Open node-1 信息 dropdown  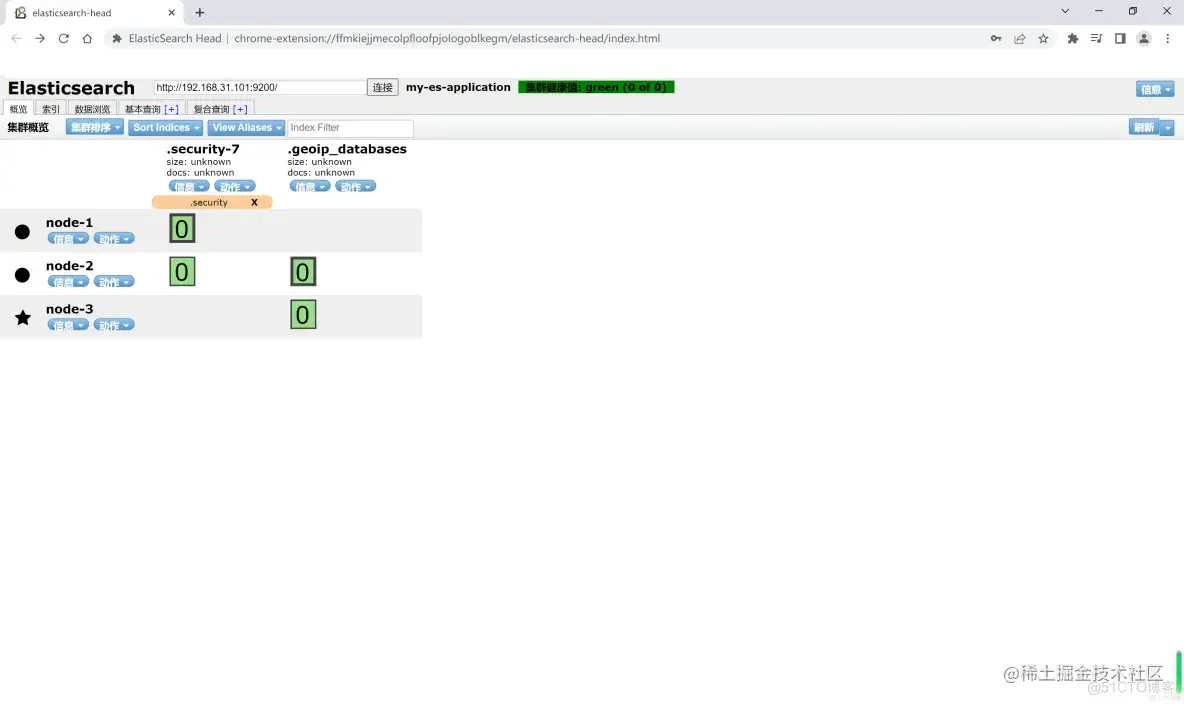(68, 239)
